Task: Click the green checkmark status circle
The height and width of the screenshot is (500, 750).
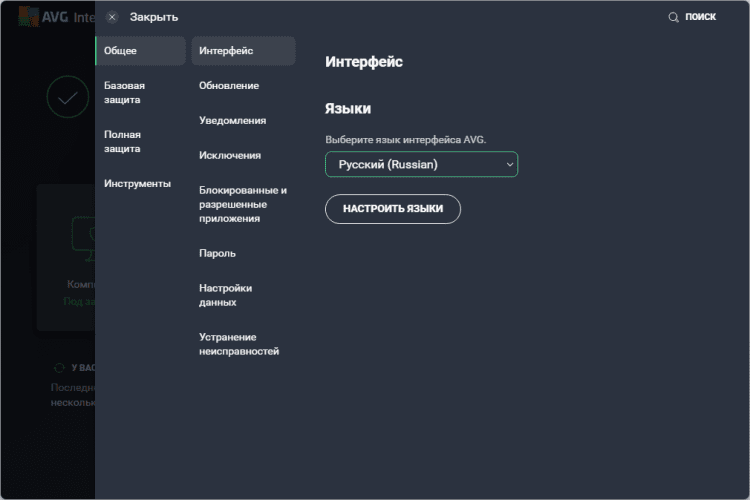Action: pos(67,98)
